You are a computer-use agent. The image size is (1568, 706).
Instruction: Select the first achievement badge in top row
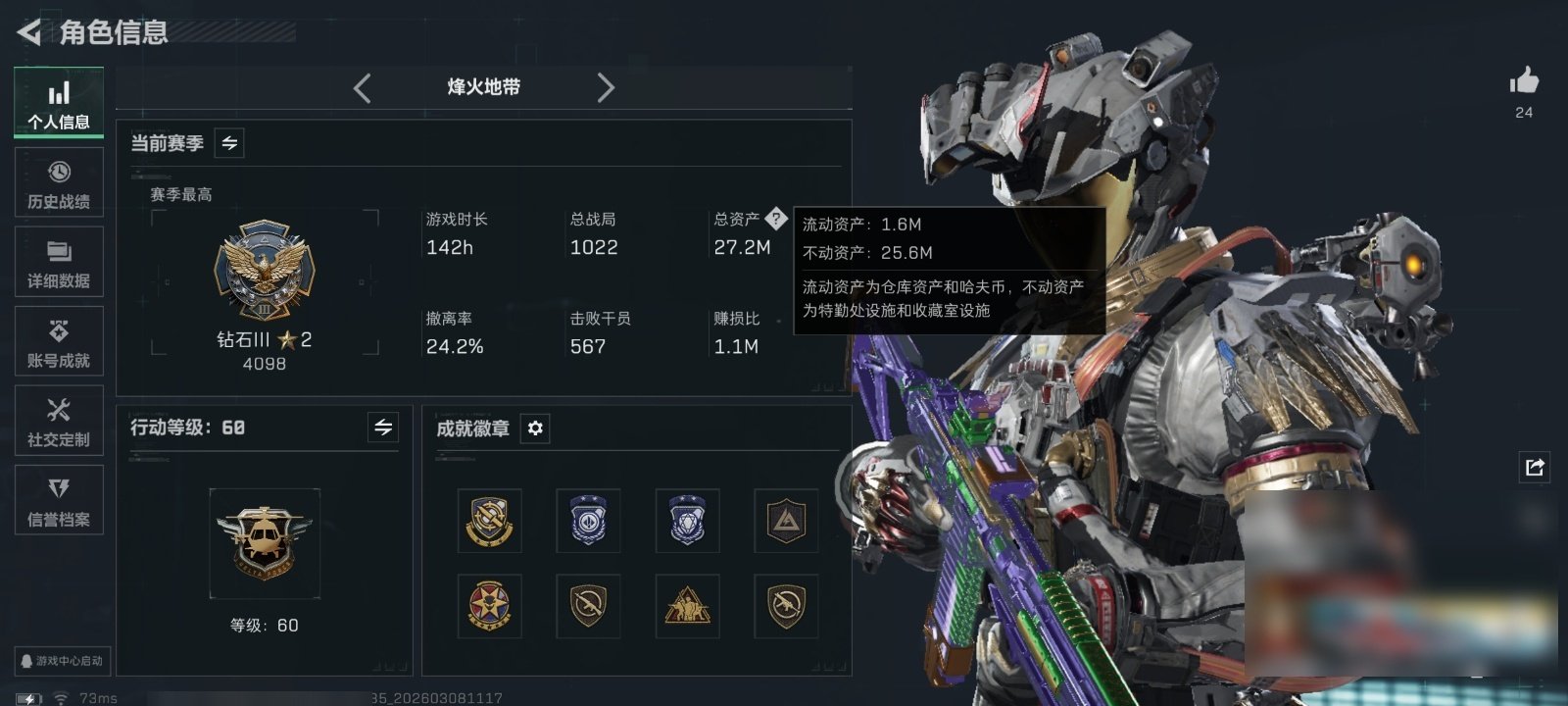coord(490,521)
